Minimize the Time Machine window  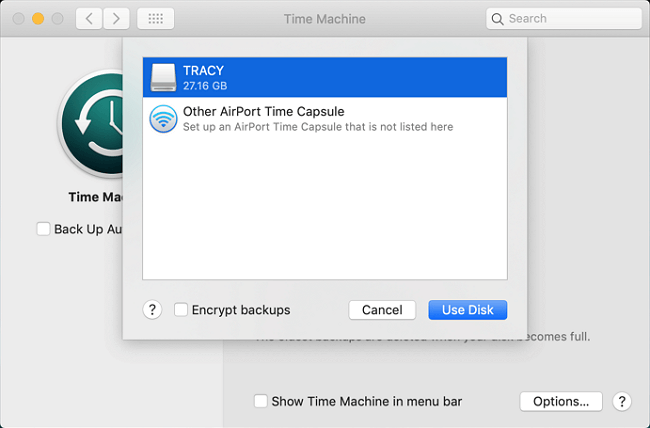click(x=38, y=19)
